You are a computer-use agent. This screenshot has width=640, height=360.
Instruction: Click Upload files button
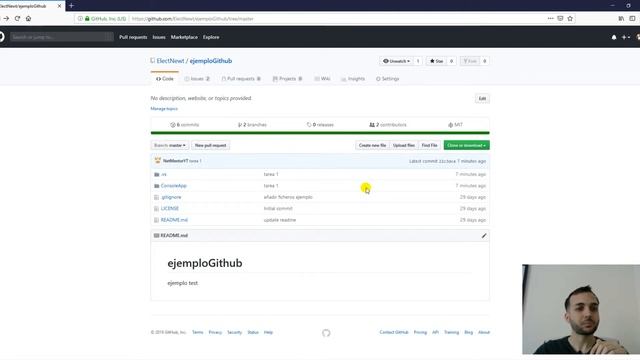[x=404, y=145]
